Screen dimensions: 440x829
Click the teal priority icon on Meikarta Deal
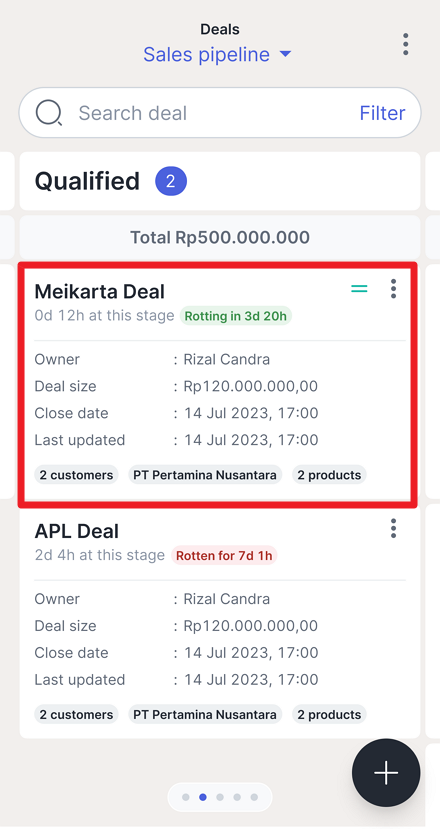point(359,289)
